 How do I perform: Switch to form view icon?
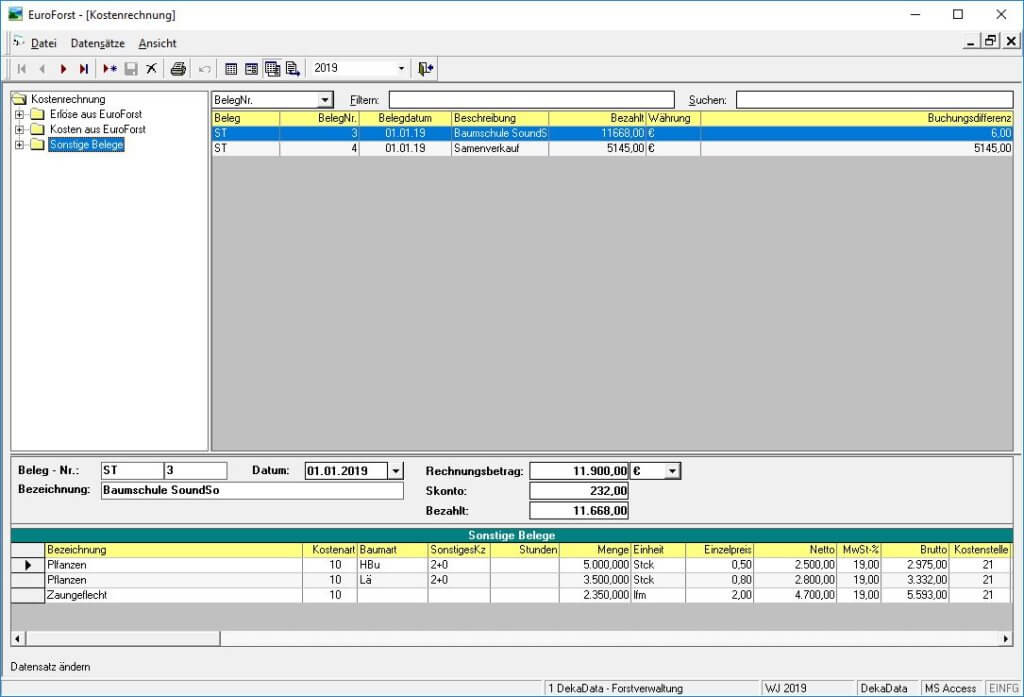pos(251,69)
